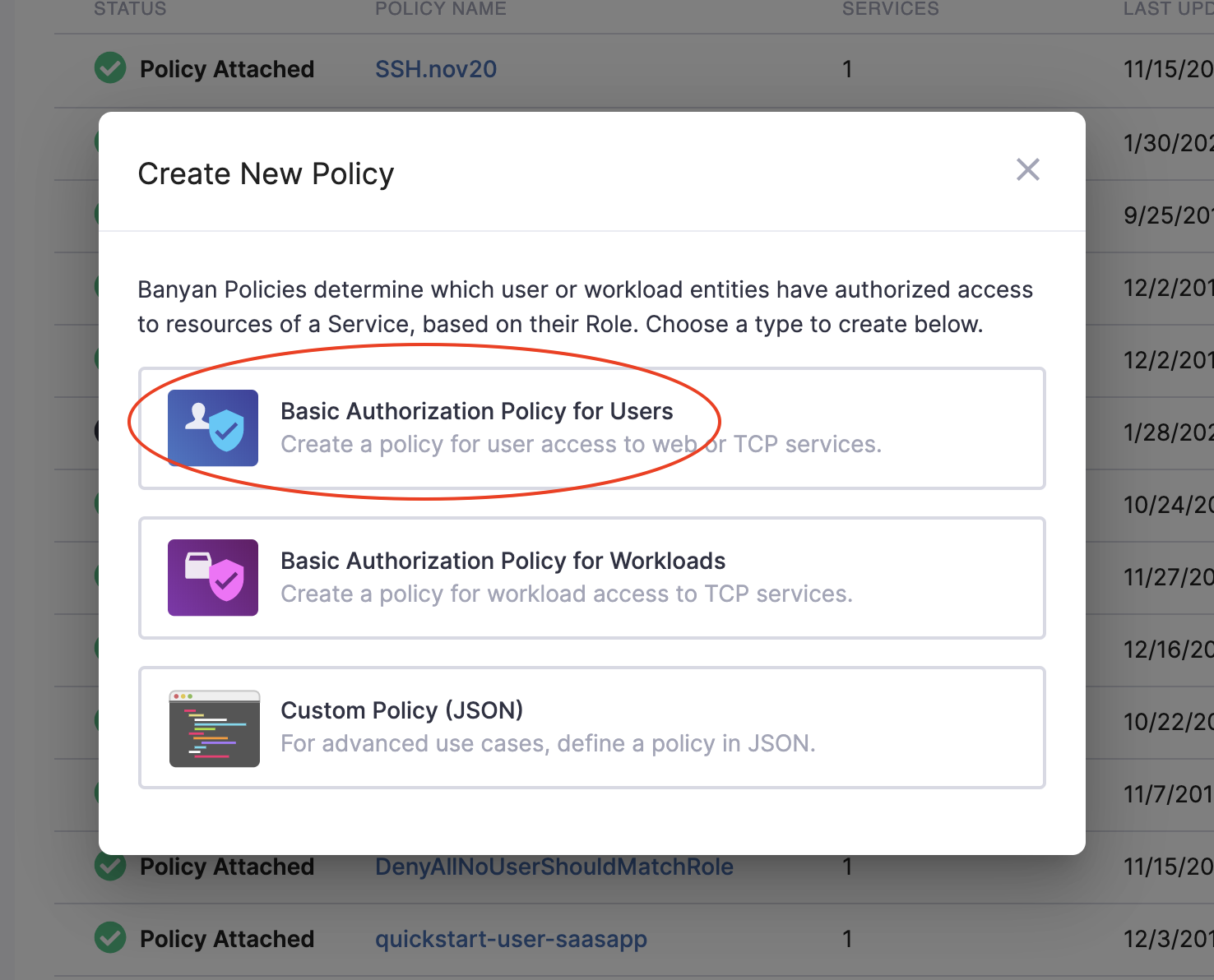Click the user shield icon for Users policy

(213, 428)
